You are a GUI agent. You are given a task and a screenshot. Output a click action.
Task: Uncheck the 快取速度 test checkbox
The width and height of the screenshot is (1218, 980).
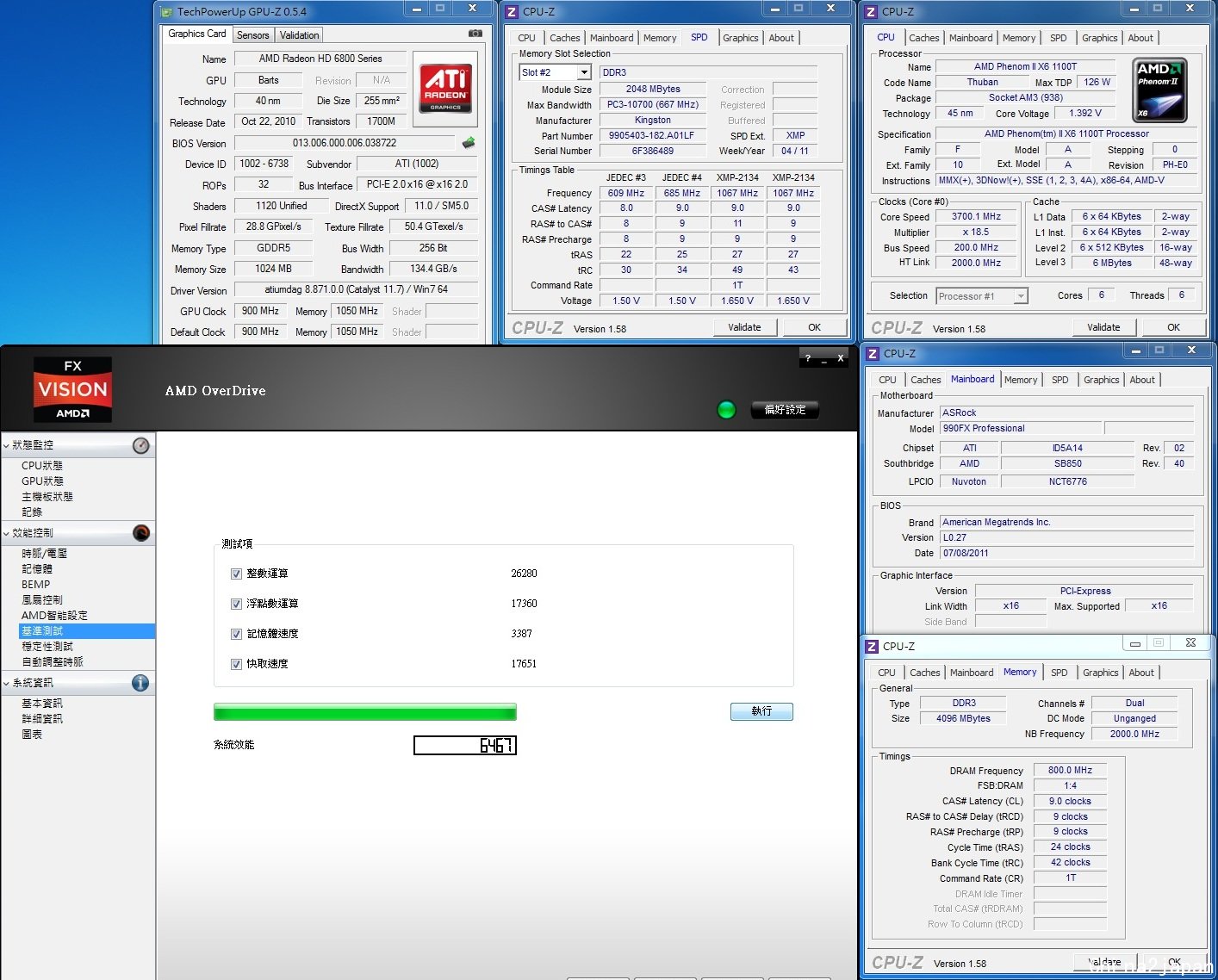pos(236,664)
